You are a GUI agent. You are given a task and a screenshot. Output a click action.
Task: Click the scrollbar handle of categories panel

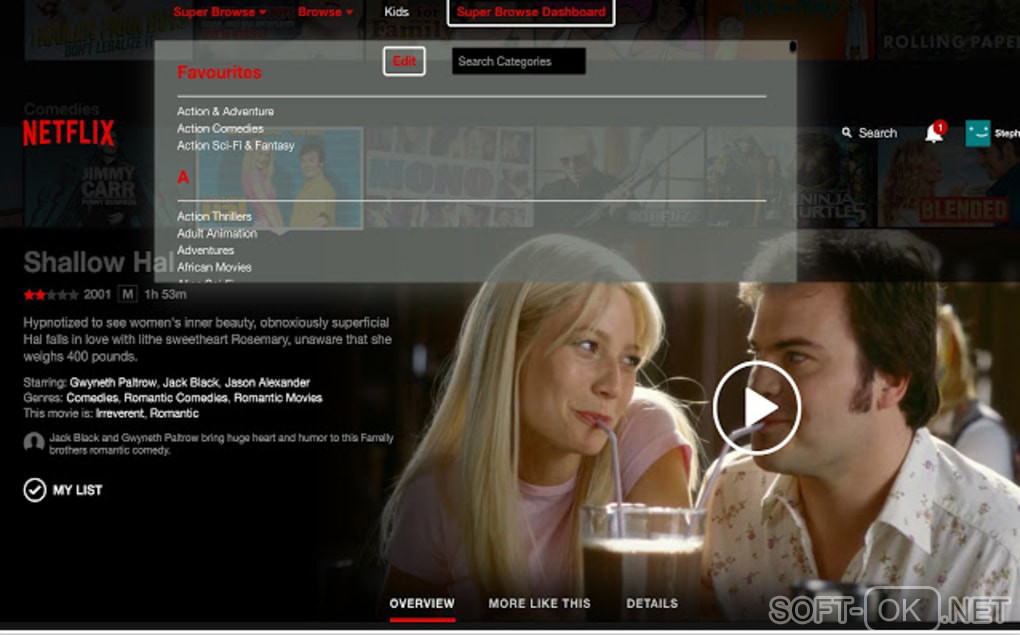point(792,47)
